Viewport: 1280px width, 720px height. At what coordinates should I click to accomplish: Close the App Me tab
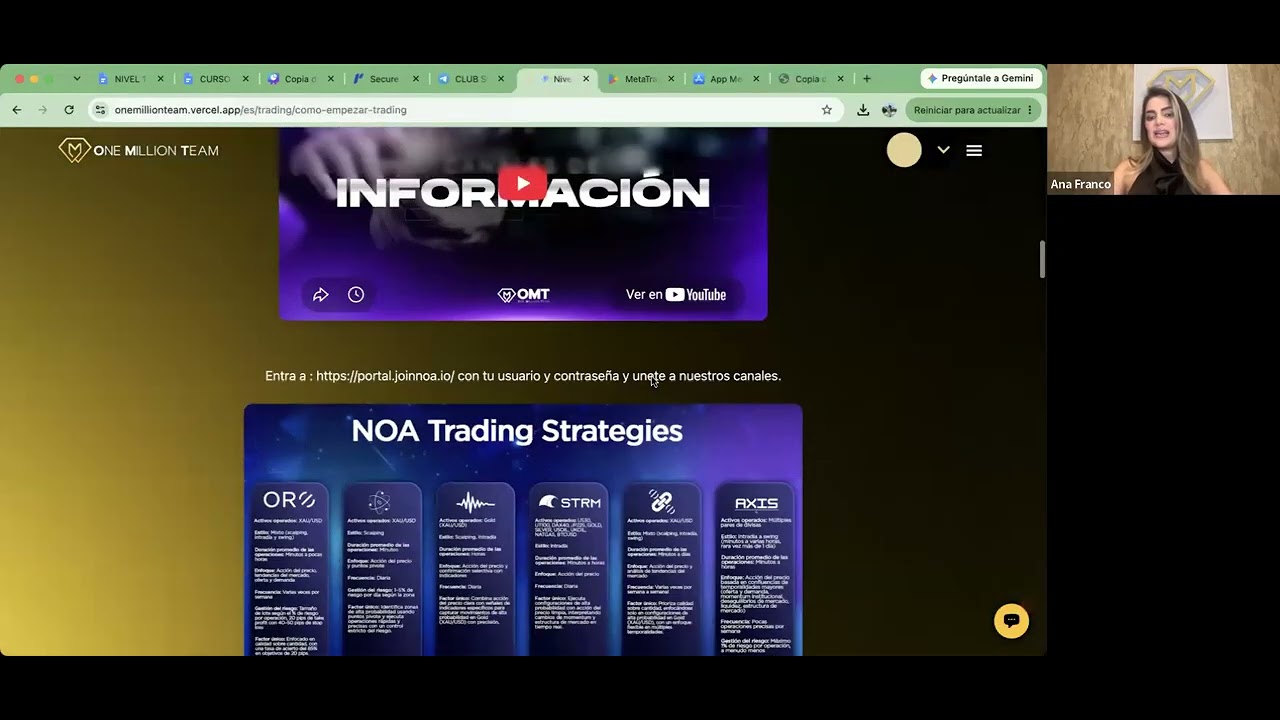756,79
